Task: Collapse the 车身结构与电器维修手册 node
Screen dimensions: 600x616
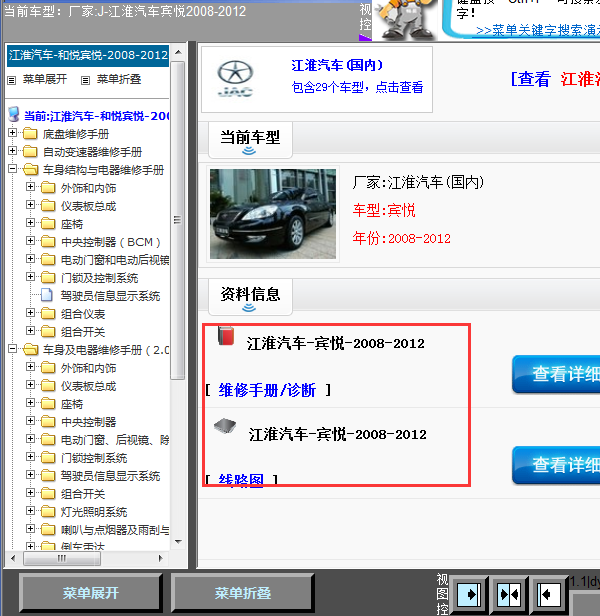Action: coord(12,169)
